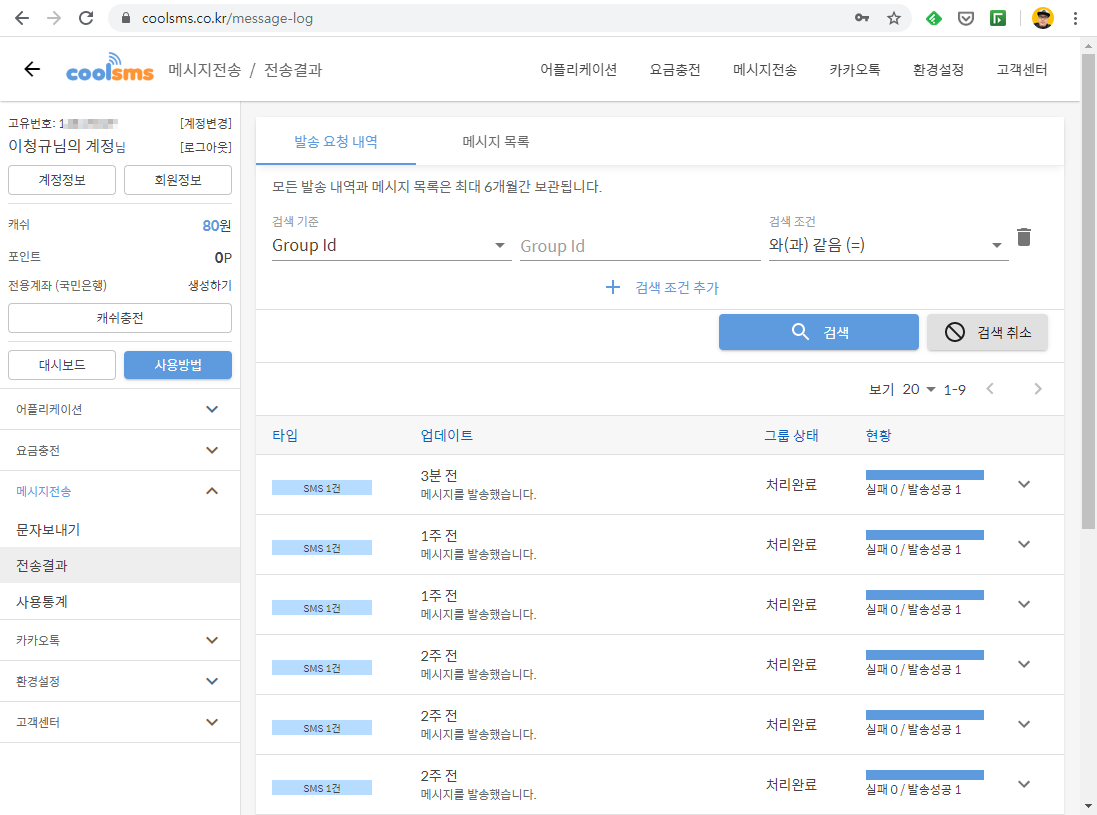
Task: Click the browser reload icon
Action: coord(86,18)
